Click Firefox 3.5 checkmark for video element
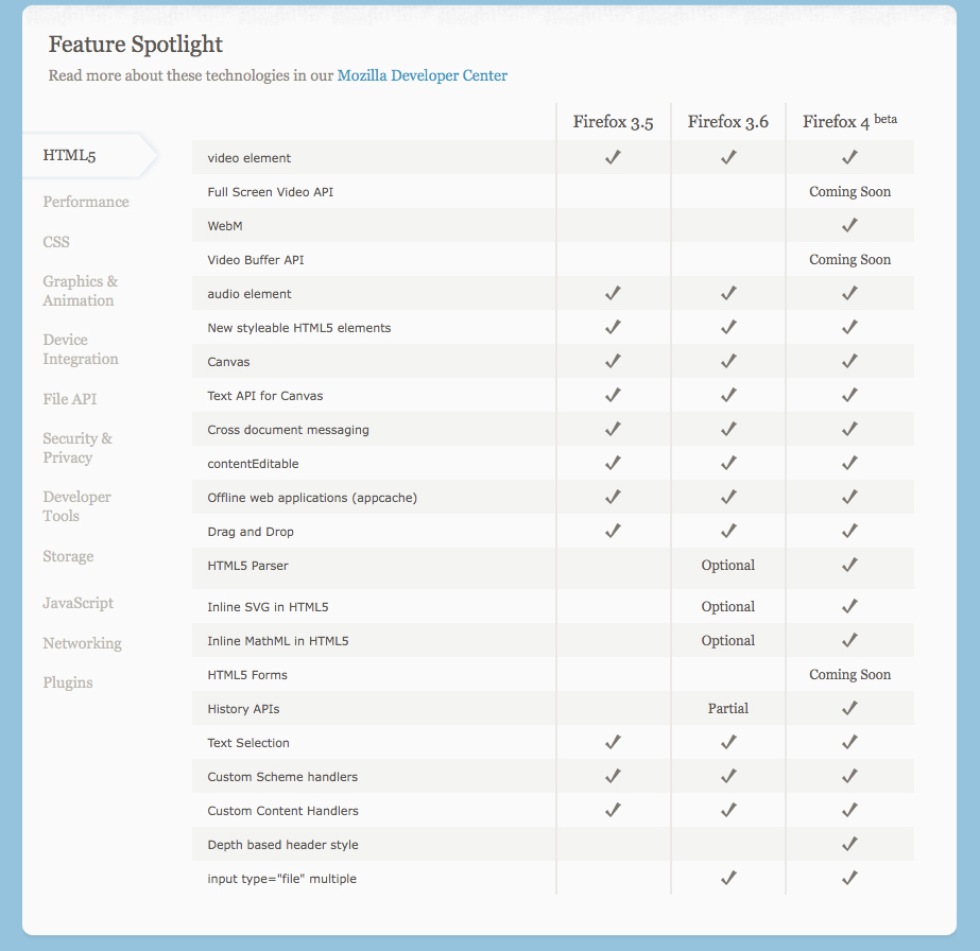 click(x=613, y=157)
